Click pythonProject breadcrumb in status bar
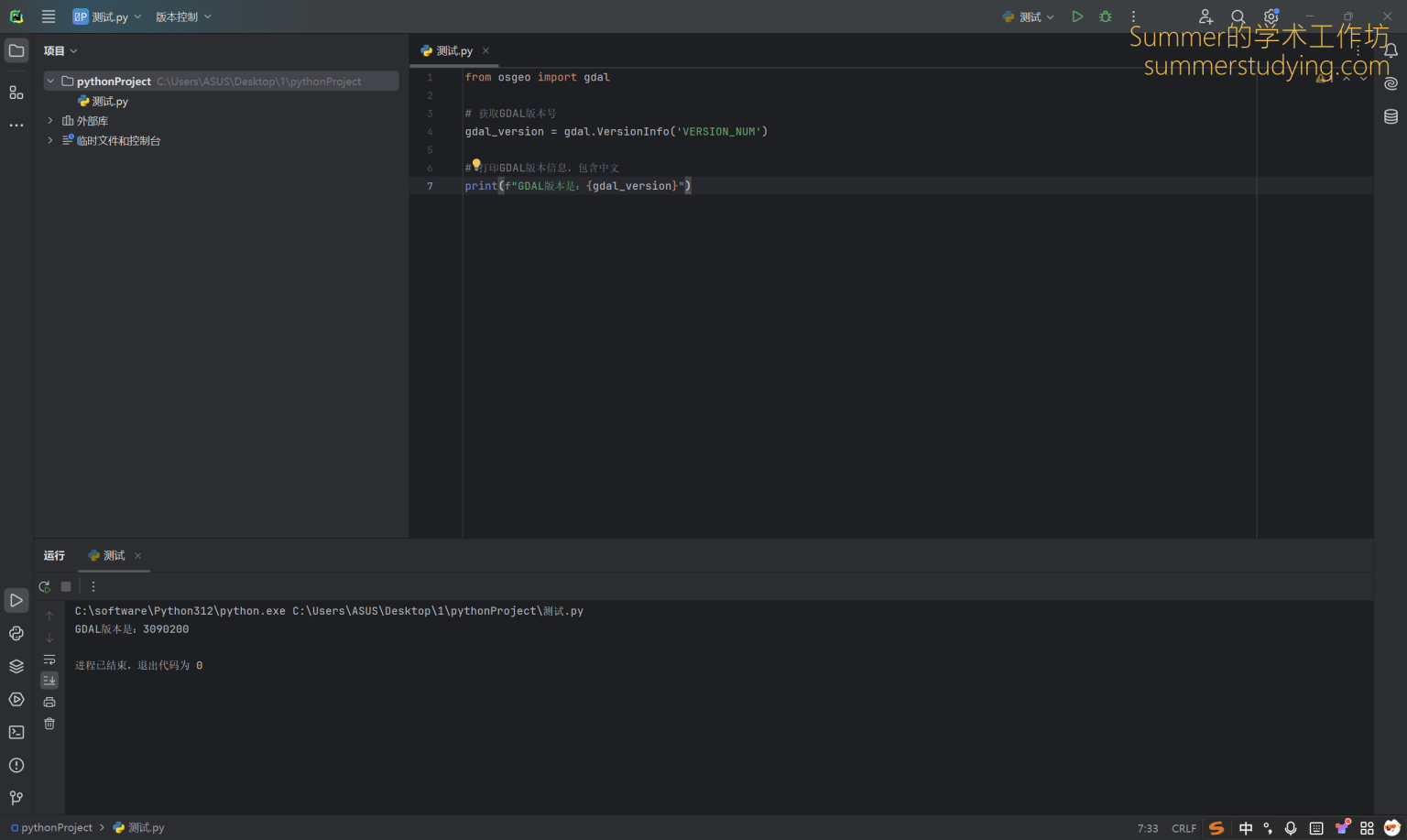 (56, 828)
